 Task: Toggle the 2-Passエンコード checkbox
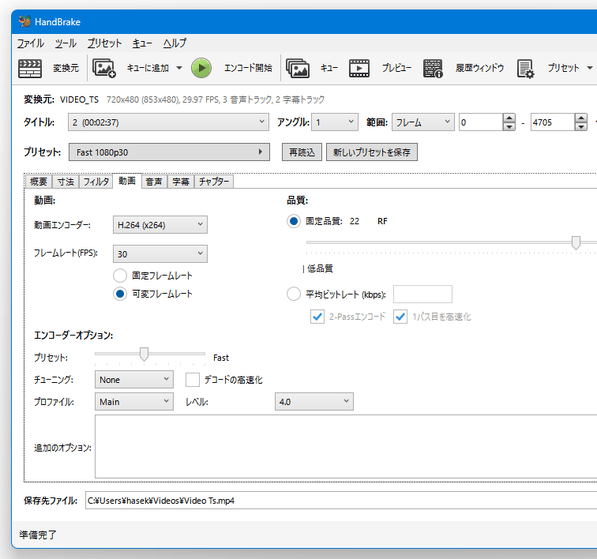[x=317, y=317]
